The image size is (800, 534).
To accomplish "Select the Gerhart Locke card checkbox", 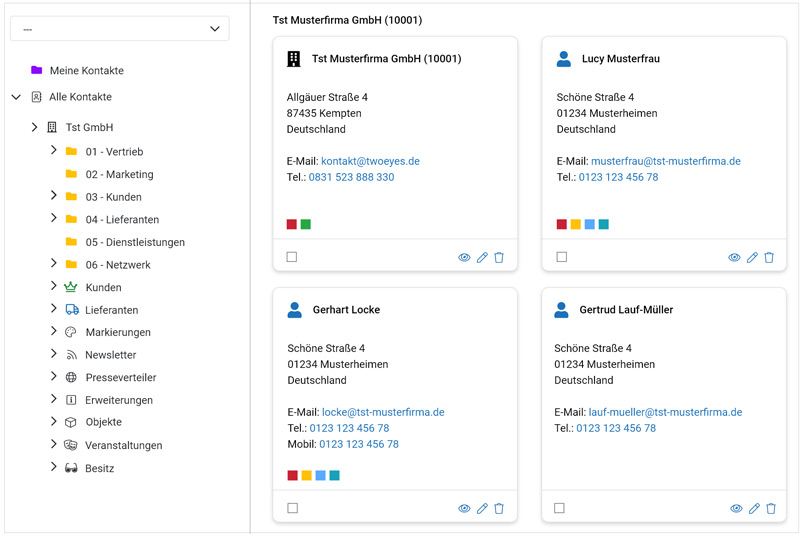I will pos(292,508).
